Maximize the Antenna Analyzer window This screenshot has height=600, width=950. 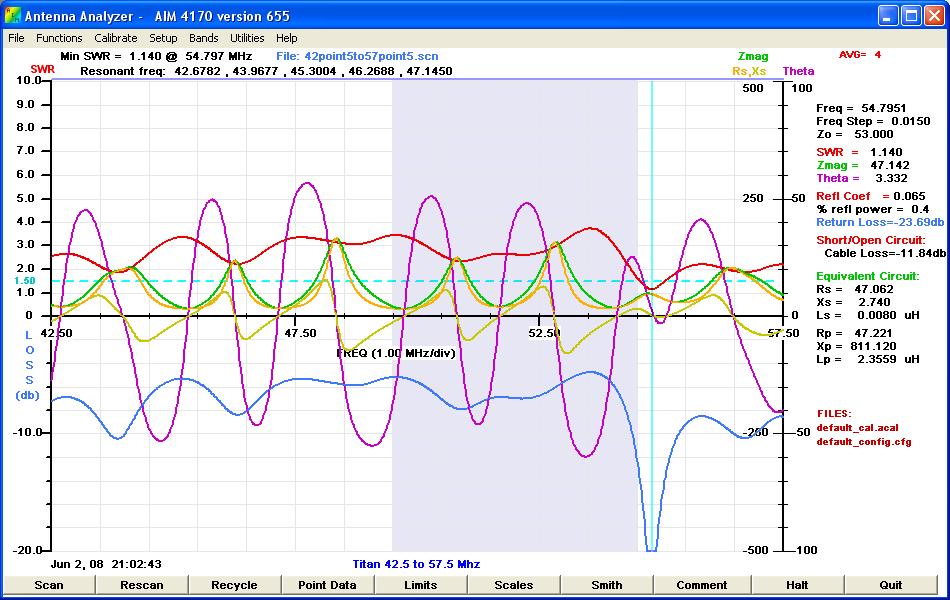(x=911, y=16)
